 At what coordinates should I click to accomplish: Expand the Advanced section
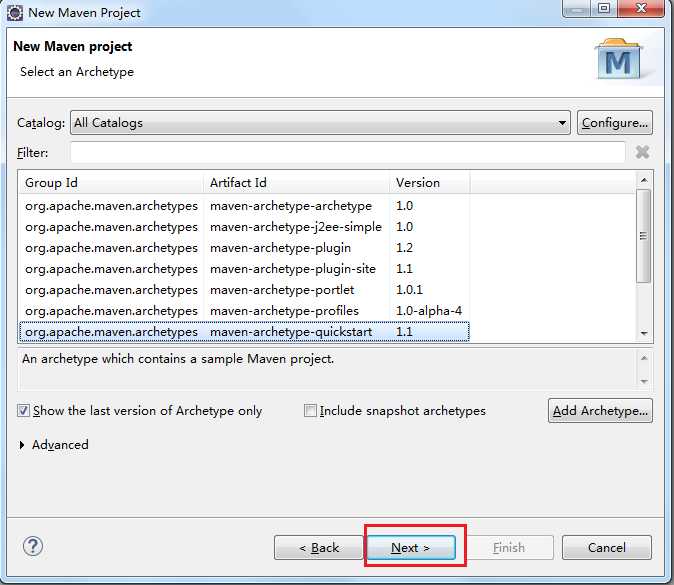(21, 445)
